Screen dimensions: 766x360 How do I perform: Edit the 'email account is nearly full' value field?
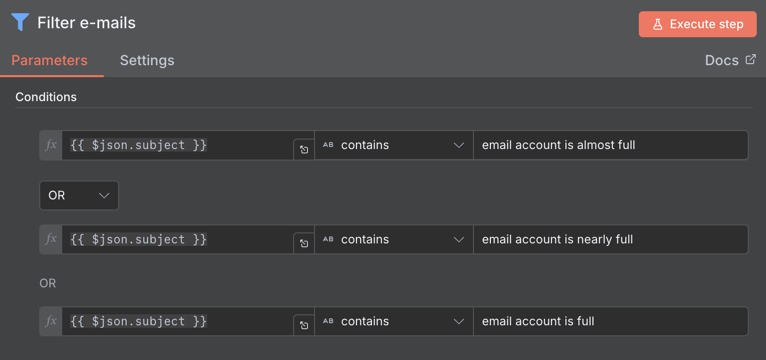tap(611, 239)
